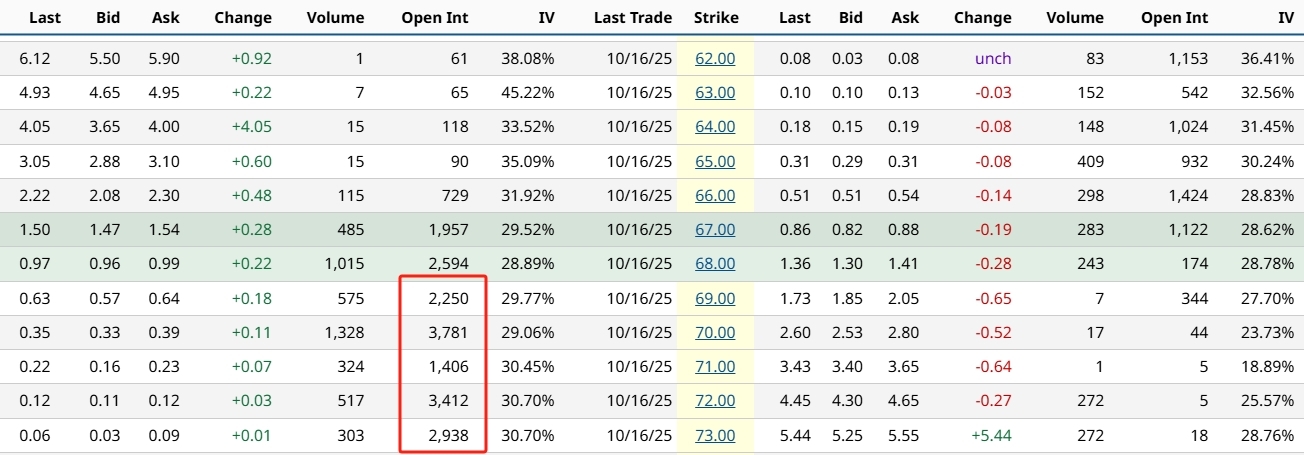Select the 1,328 volume cell

[x=342, y=333]
